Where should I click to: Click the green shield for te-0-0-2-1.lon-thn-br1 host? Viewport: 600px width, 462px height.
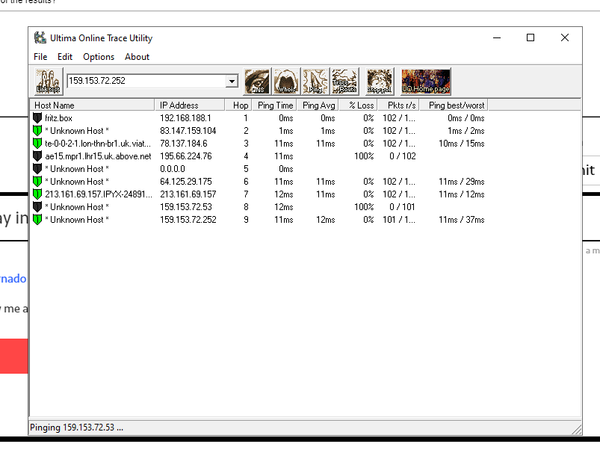pyautogui.click(x=37, y=143)
